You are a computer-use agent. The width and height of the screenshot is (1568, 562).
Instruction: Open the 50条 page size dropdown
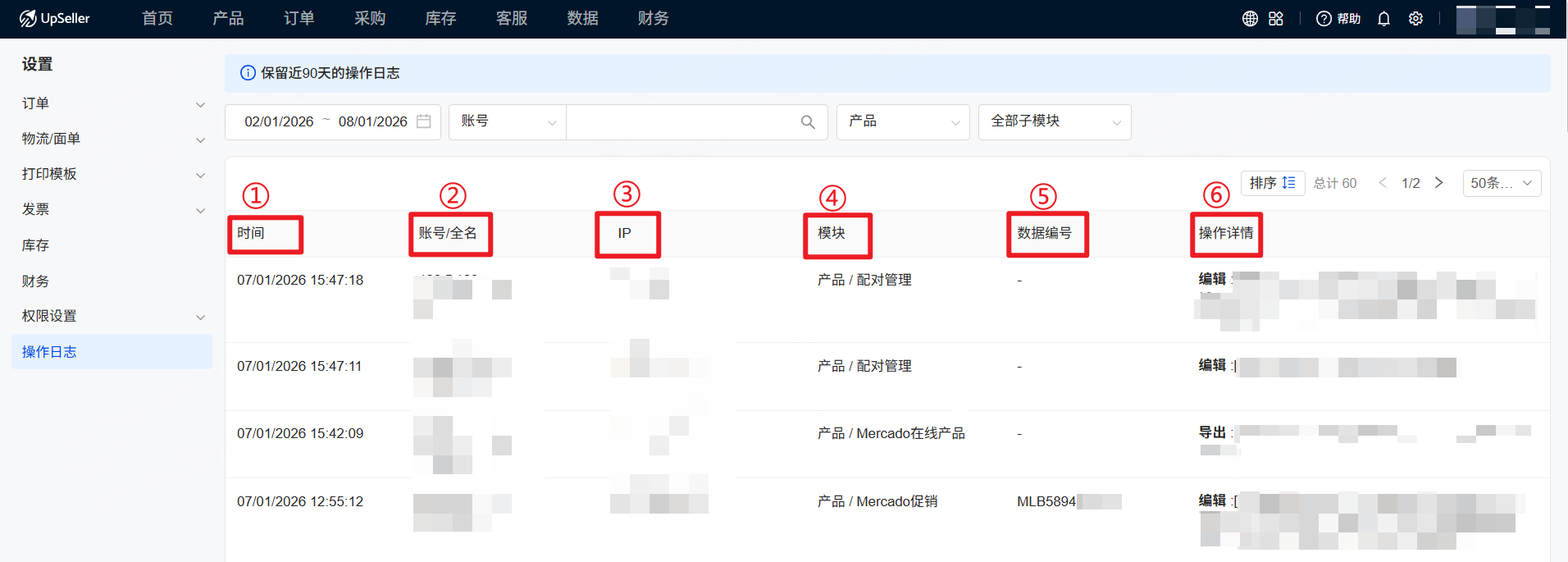point(1501,183)
